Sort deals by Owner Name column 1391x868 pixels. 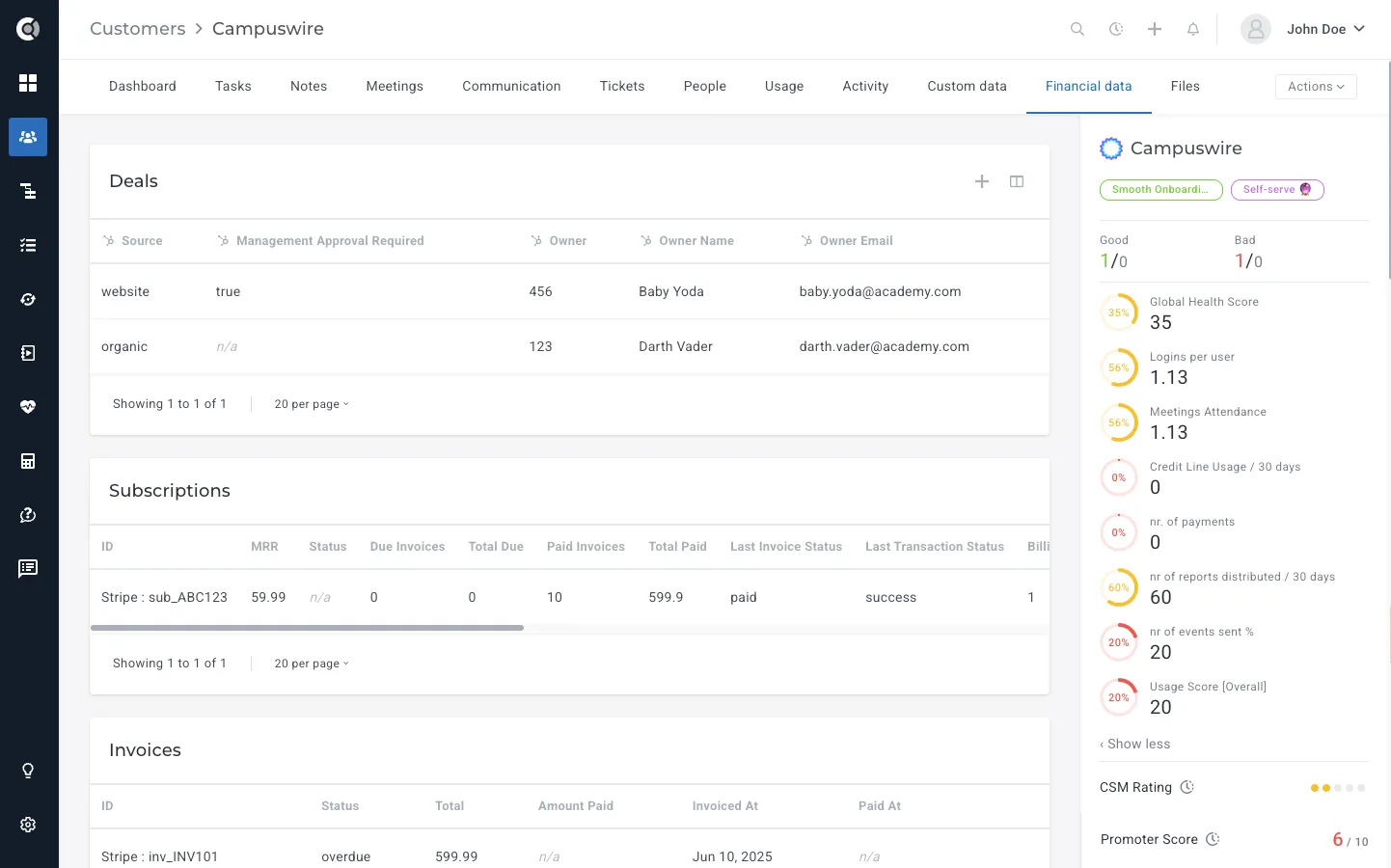(x=695, y=241)
